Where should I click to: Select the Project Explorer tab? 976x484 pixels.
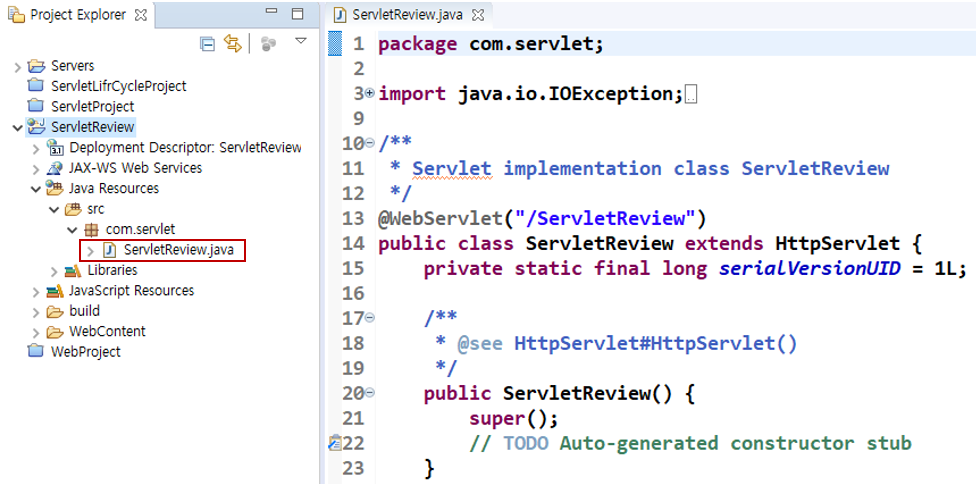(x=77, y=15)
